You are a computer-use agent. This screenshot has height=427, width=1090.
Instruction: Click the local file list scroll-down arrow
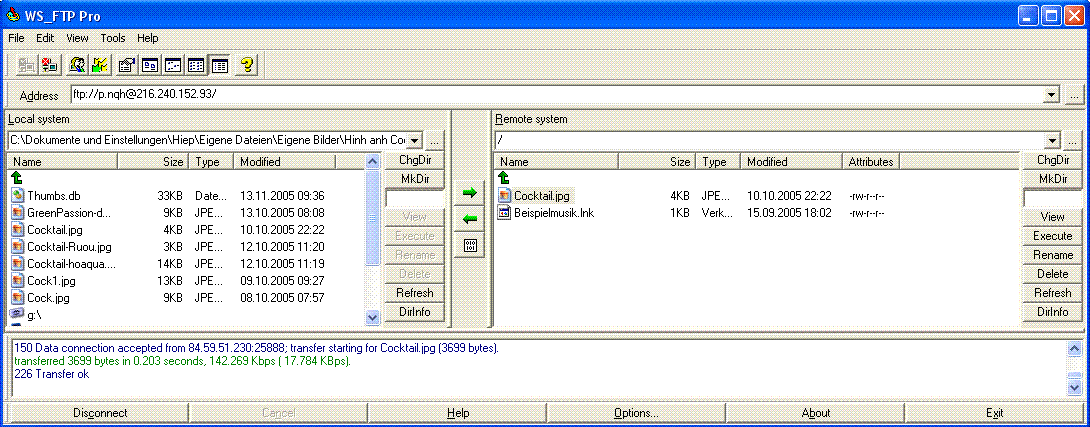pos(373,317)
